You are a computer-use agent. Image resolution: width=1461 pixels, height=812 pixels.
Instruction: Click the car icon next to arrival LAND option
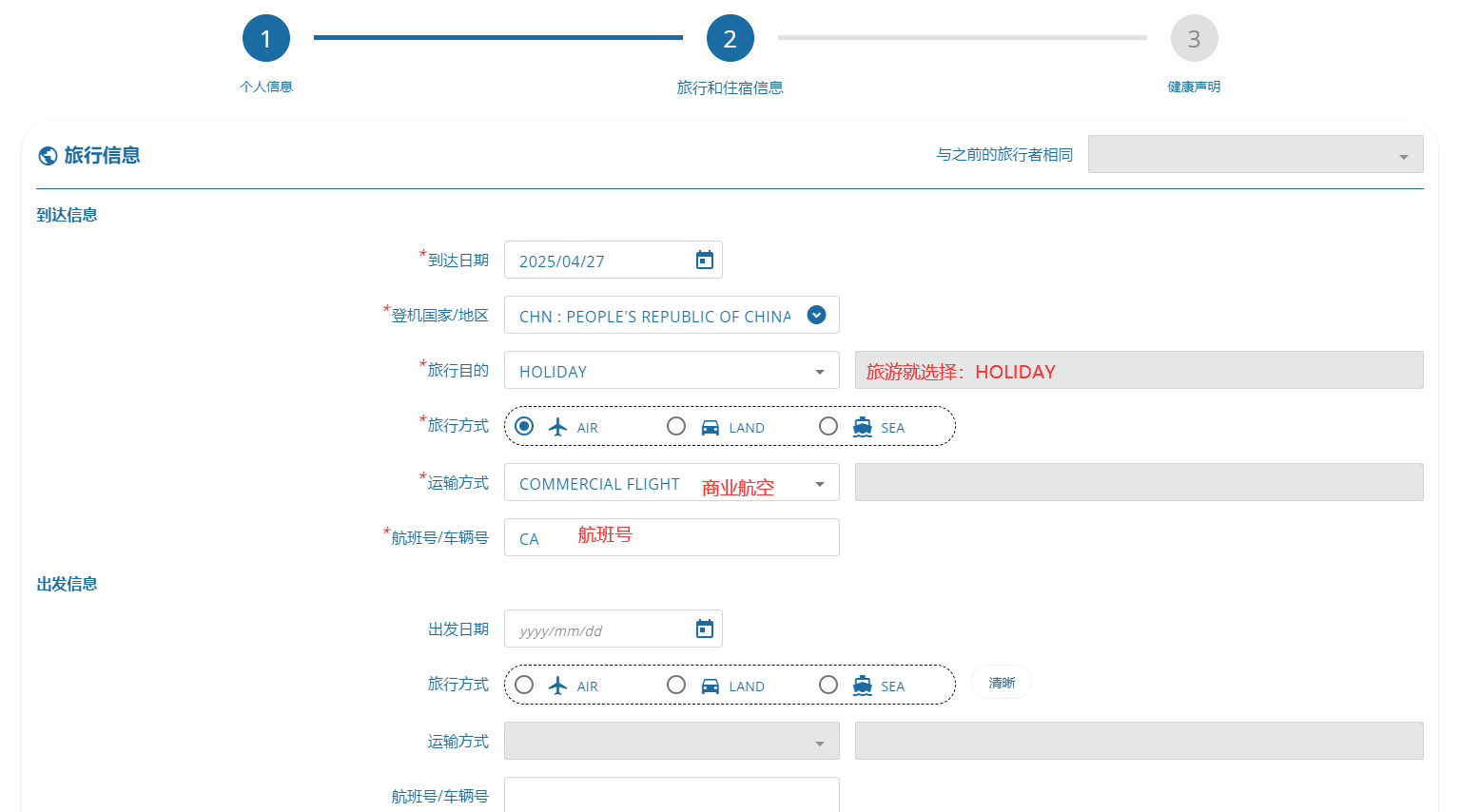point(710,427)
